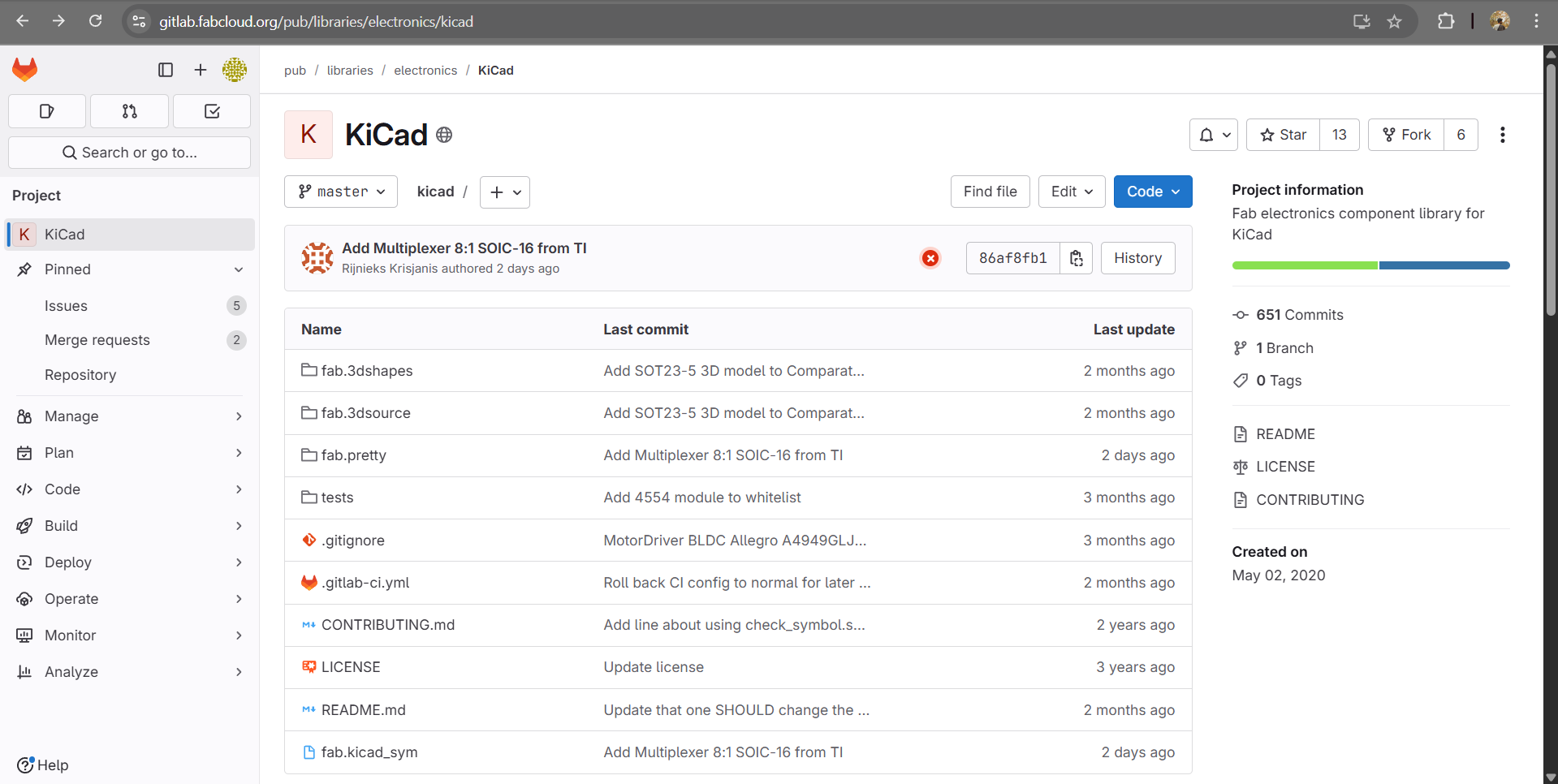Open fab.3dshapes folder
The height and width of the screenshot is (784, 1558).
[x=367, y=371]
